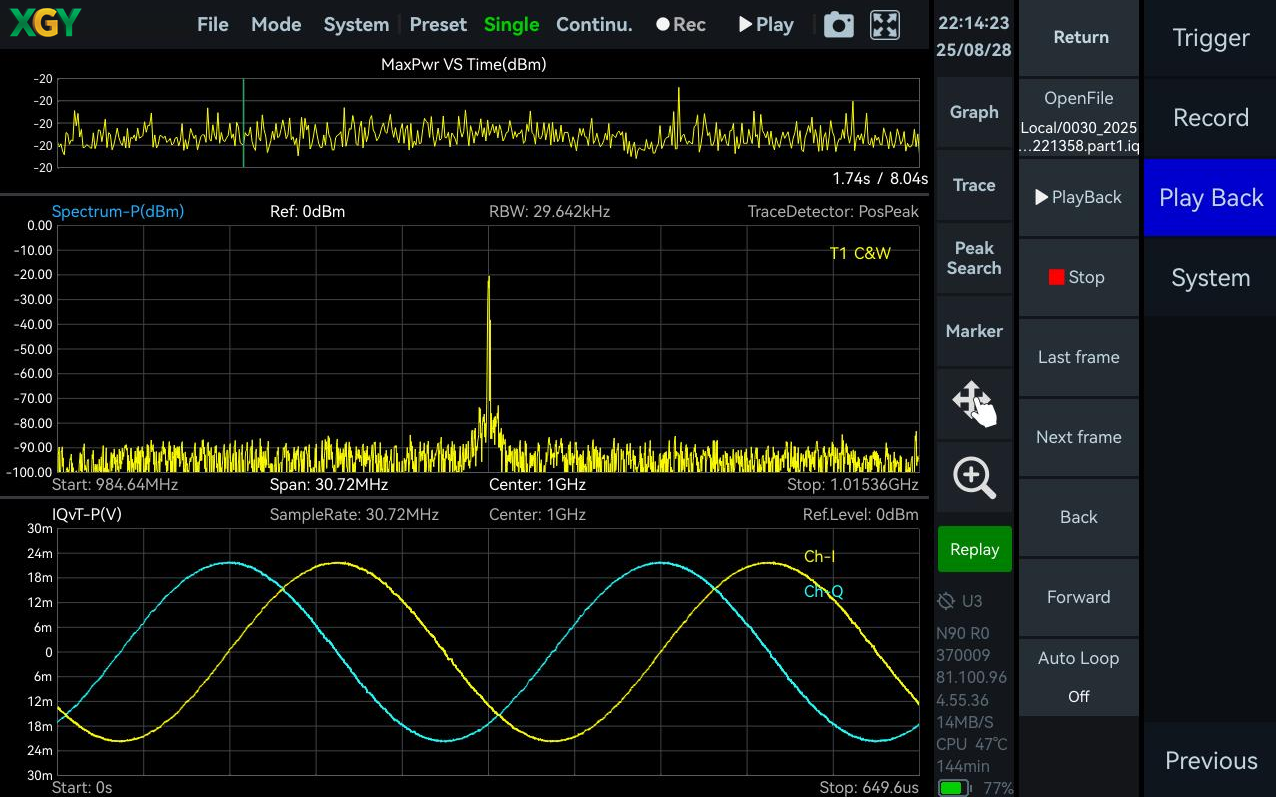
Task: Click SampleRate: 30.72MHz label
Action: [354, 515]
